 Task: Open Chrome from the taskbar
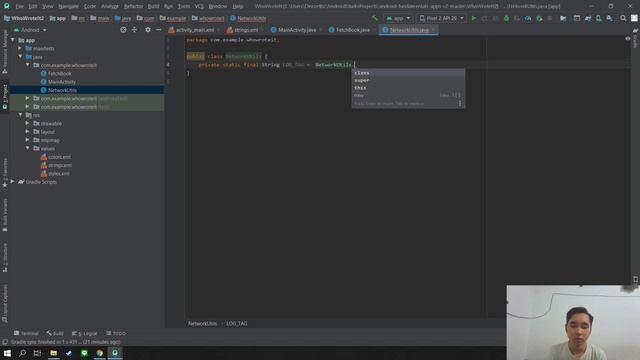(x=100, y=353)
